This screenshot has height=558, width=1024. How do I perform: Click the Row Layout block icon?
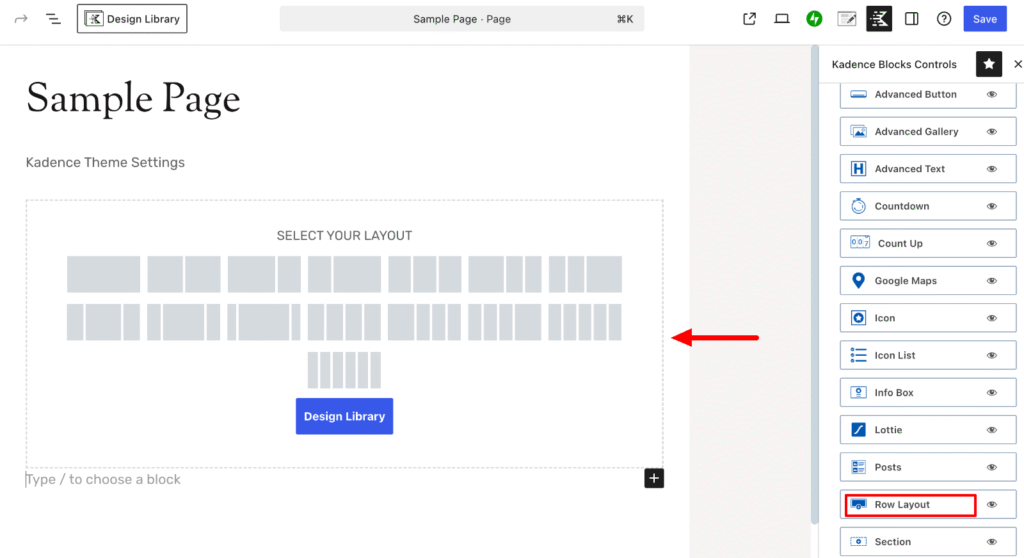(858, 504)
